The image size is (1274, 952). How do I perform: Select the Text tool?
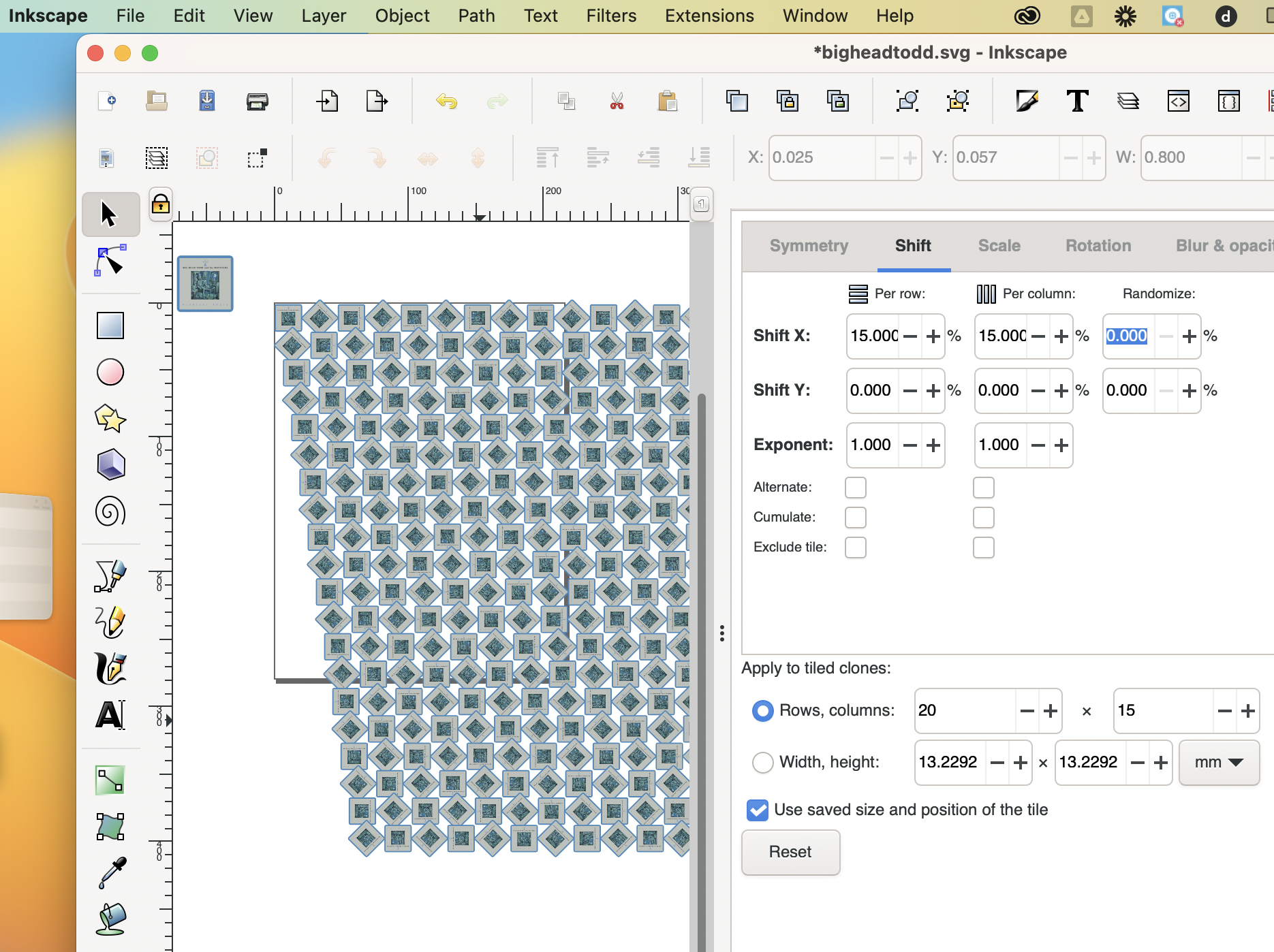click(110, 714)
